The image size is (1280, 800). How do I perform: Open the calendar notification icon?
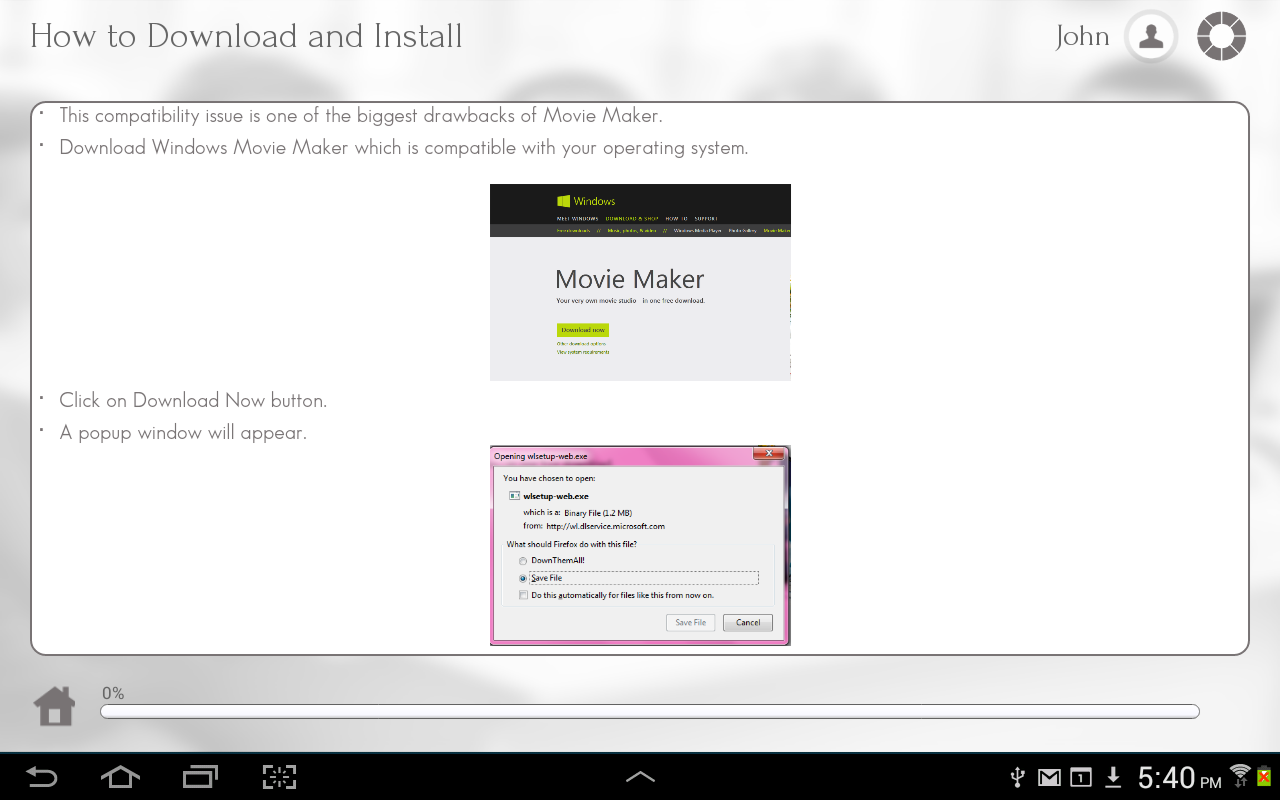(x=1081, y=777)
